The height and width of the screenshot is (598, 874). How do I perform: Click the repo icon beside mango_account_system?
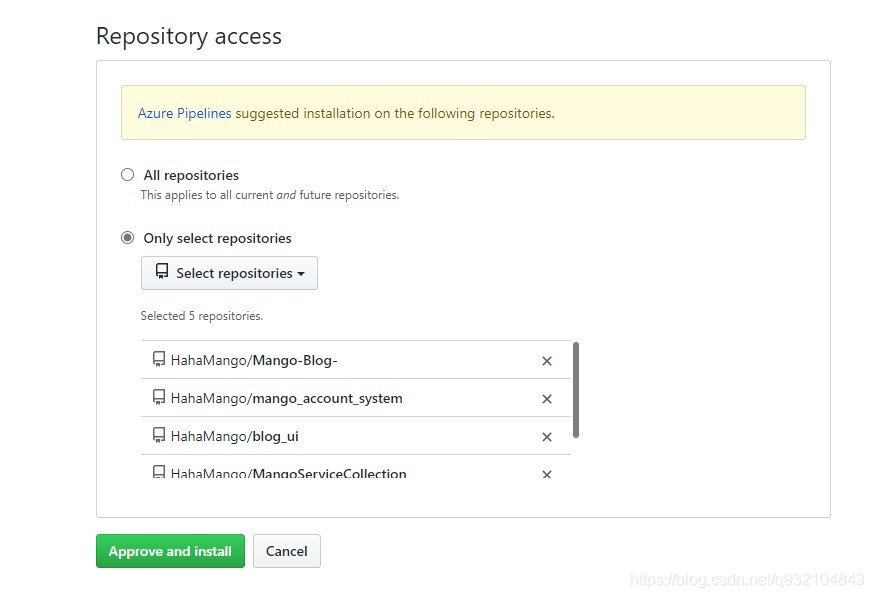coord(159,397)
